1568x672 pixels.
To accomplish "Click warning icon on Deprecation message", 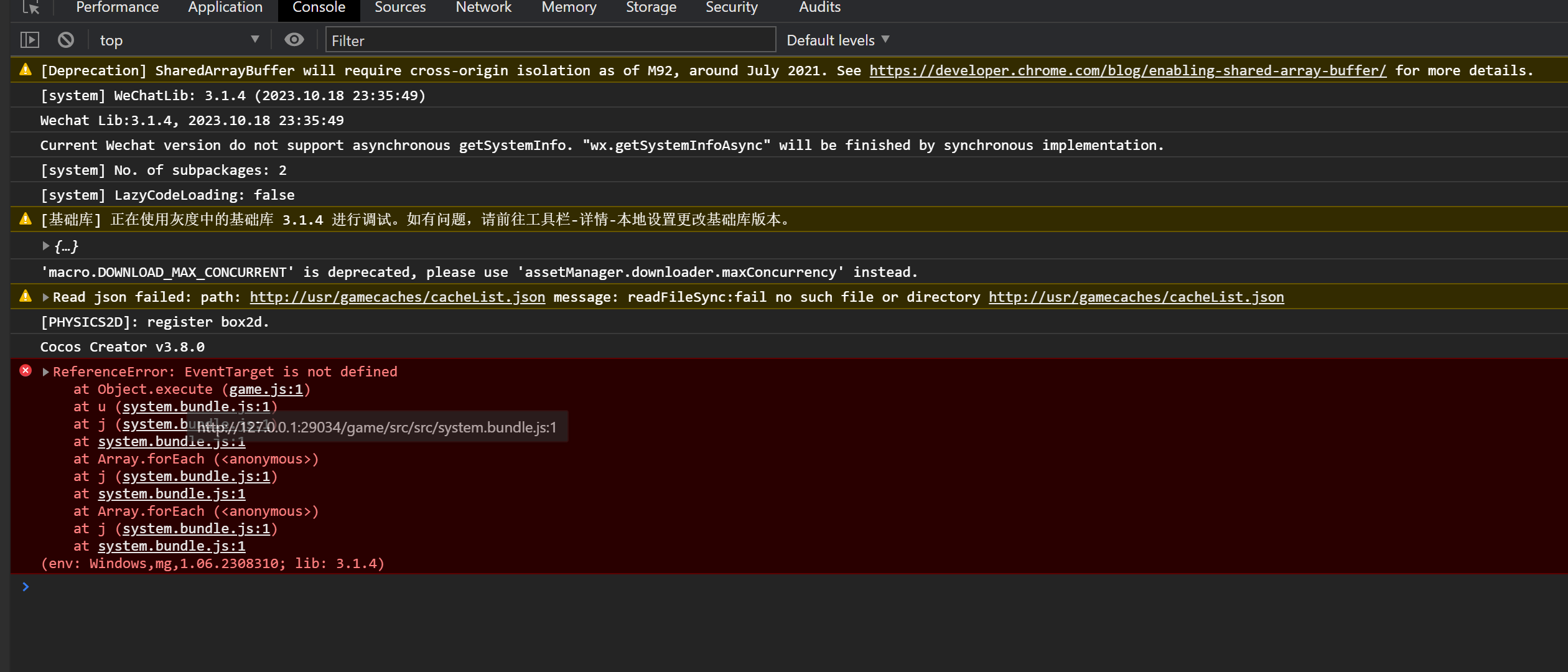I will [x=26, y=70].
